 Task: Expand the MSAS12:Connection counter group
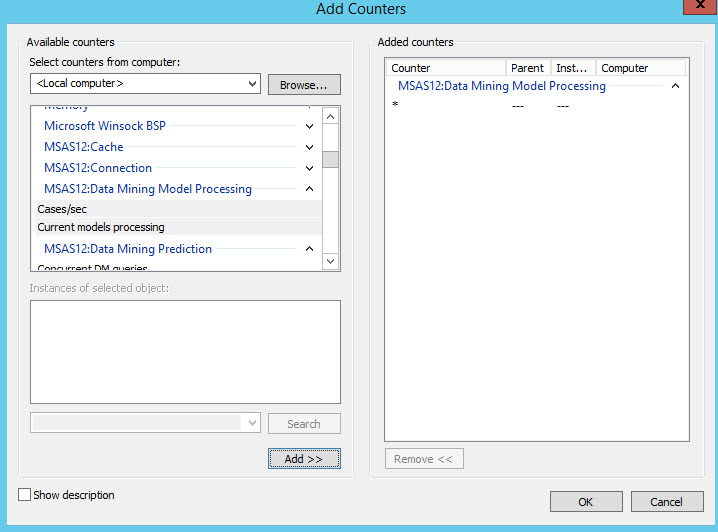click(309, 169)
